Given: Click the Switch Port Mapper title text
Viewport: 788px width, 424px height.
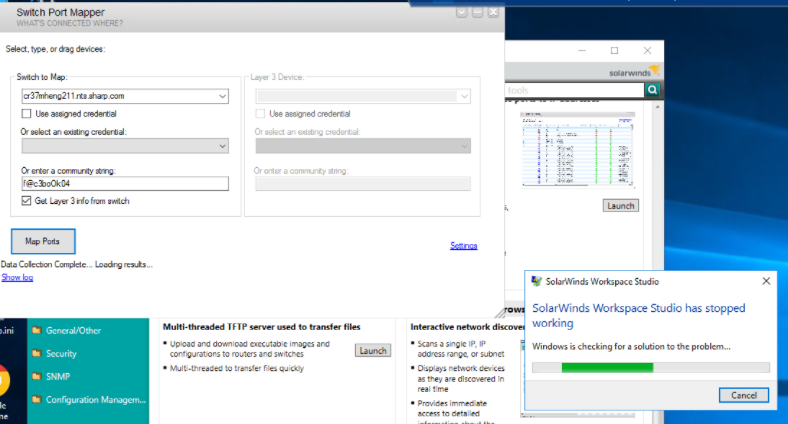Looking at the screenshot, I should [60, 13].
